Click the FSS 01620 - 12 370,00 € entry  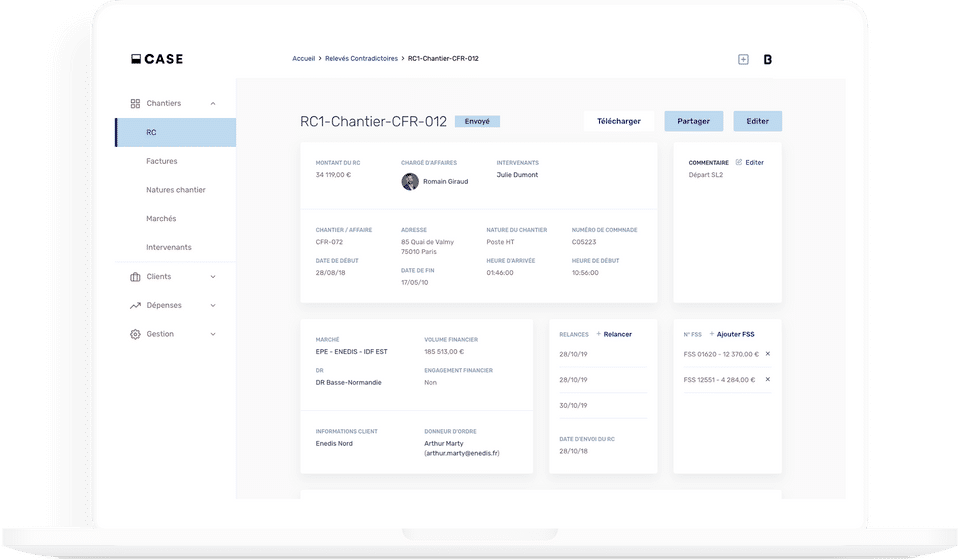721,354
